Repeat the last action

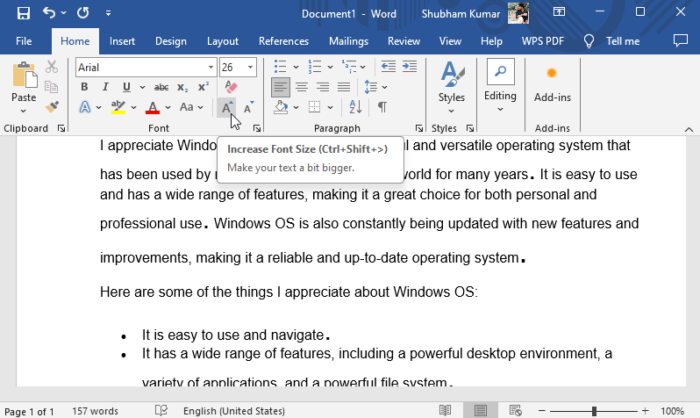[x=83, y=13]
